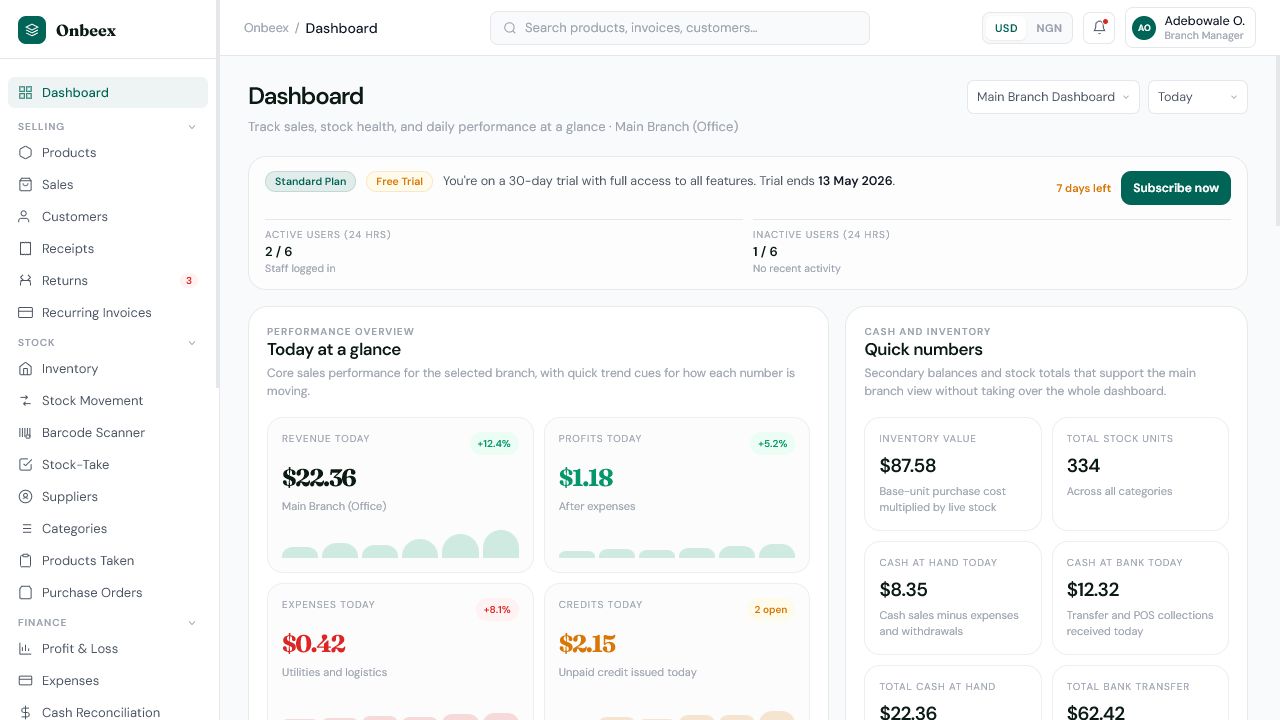The image size is (1280, 720).
Task: Open the Today date range dropdown
Action: pos(1198,97)
